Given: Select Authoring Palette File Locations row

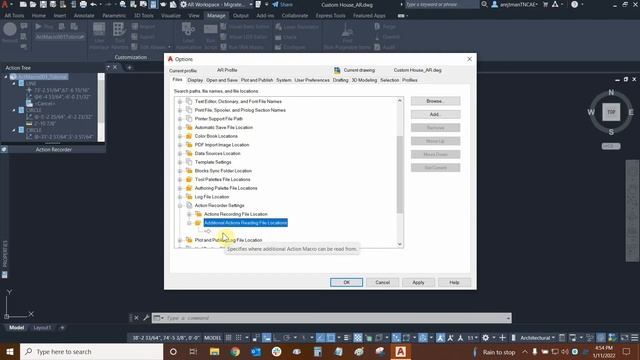Looking at the screenshot, I should tap(226, 188).
